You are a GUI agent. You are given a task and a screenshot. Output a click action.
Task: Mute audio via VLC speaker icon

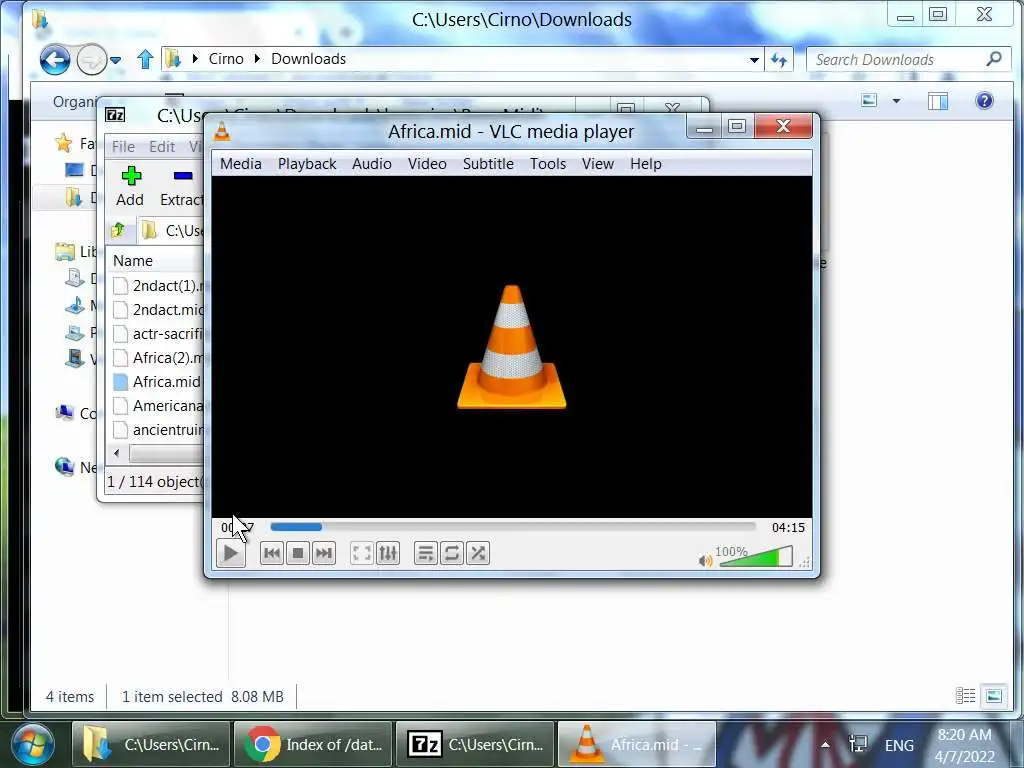coord(705,561)
